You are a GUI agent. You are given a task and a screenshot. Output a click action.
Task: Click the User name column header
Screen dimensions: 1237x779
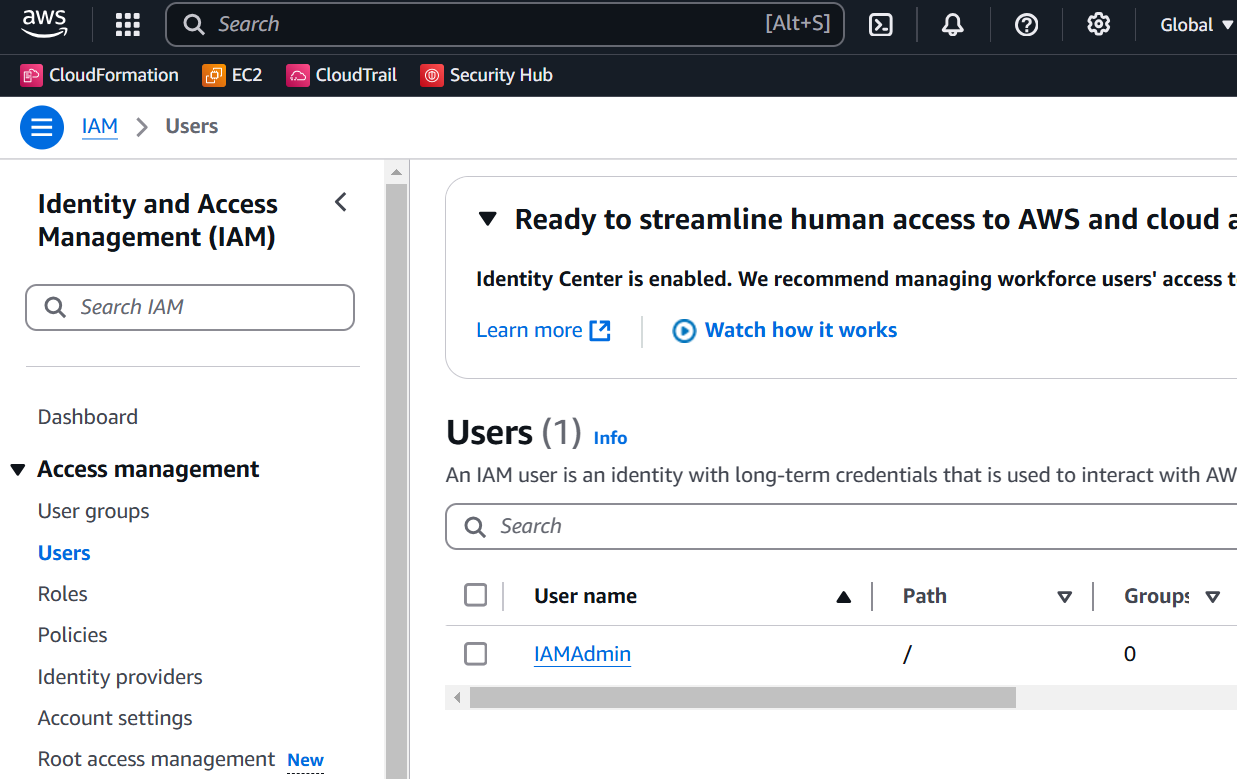pos(586,596)
